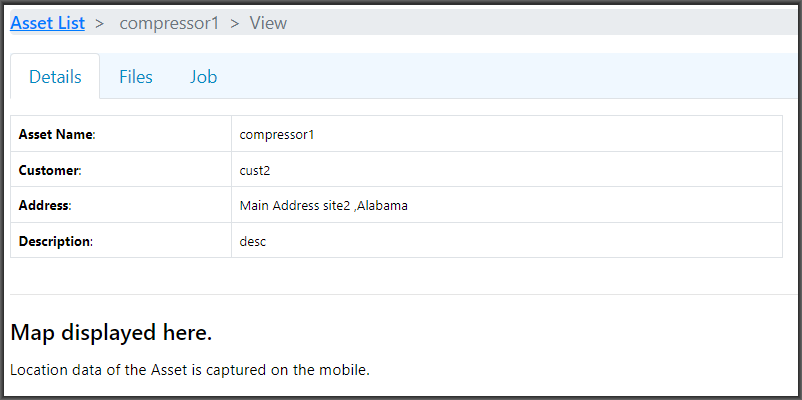The image size is (802, 400).
Task: Click the second breadcrumb separator arrow
Action: click(x=235, y=22)
